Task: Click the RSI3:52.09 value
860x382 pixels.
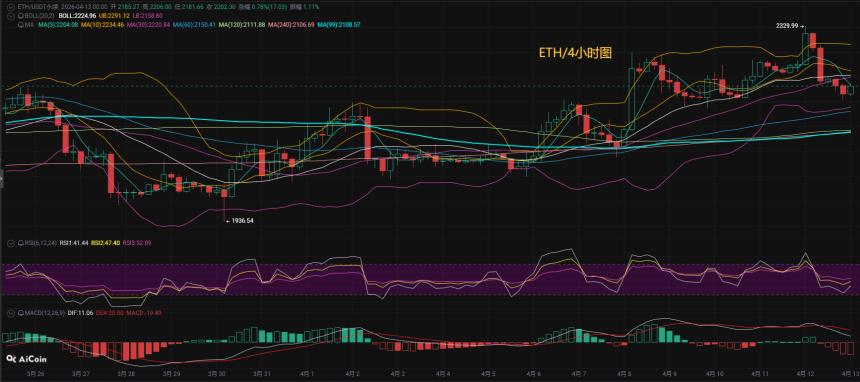Action: click(x=137, y=243)
